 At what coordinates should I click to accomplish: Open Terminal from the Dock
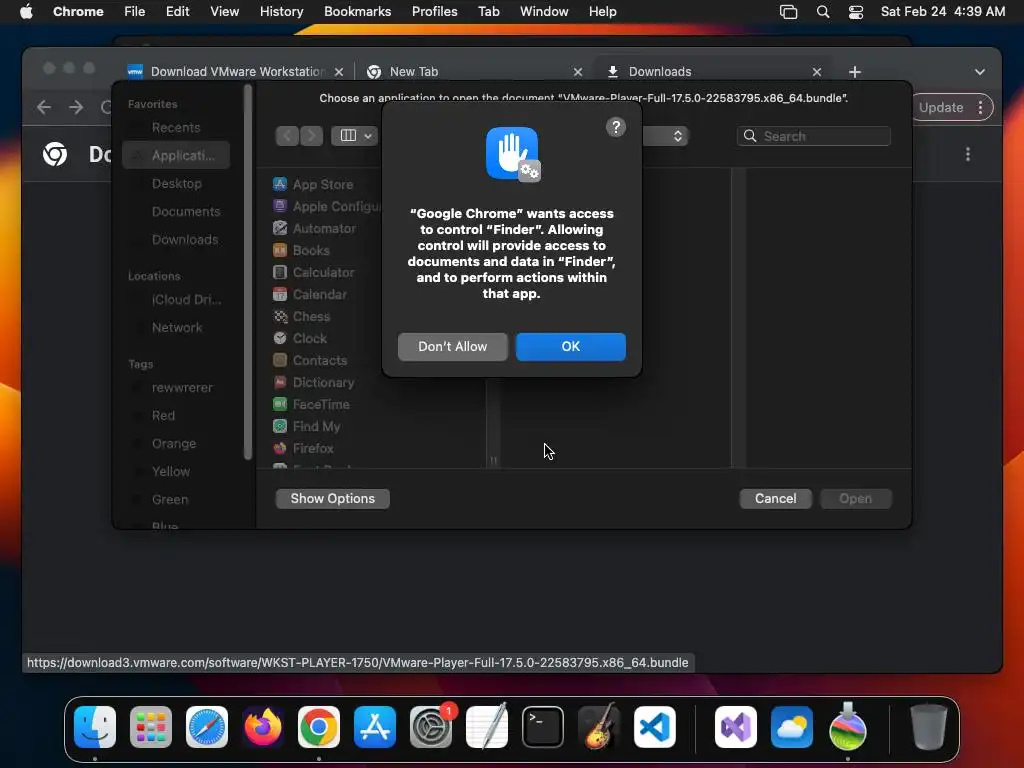pos(543,727)
